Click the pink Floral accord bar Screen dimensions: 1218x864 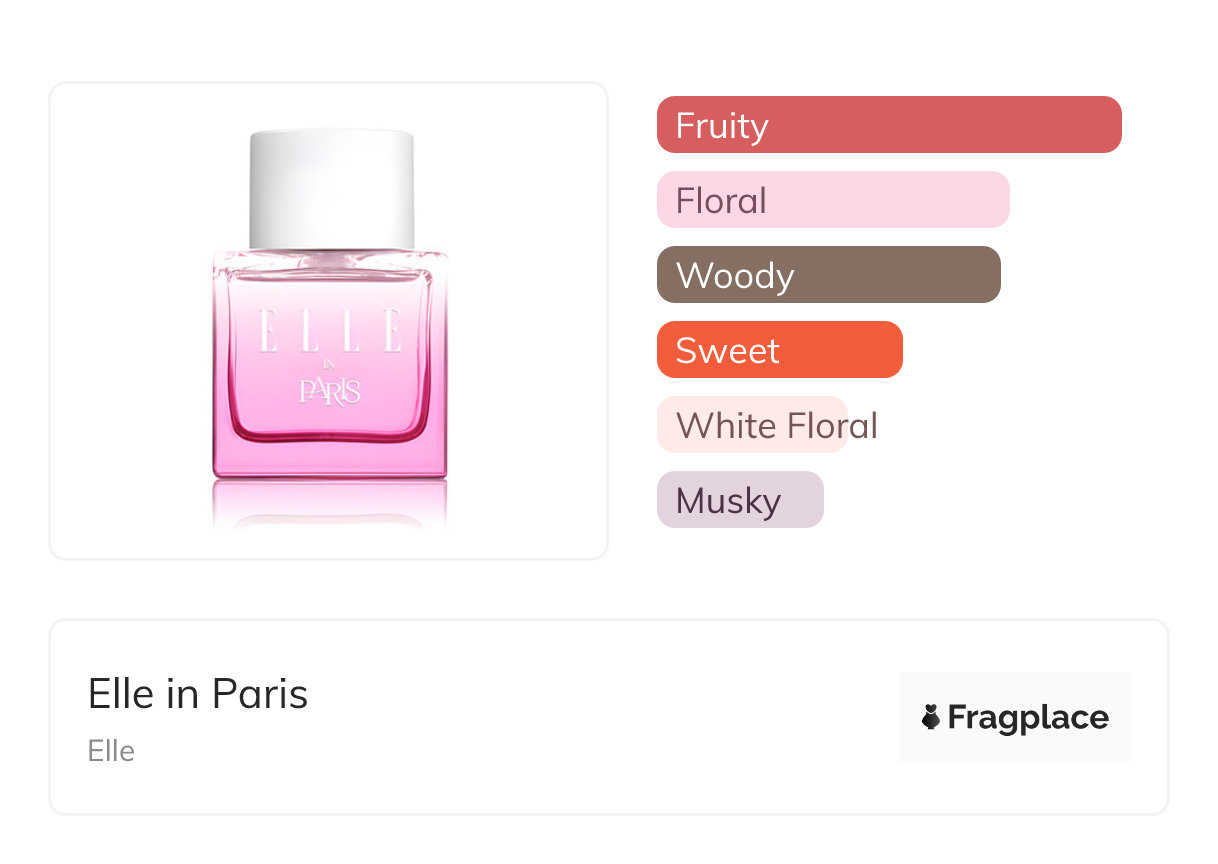[x=832, y=200]
